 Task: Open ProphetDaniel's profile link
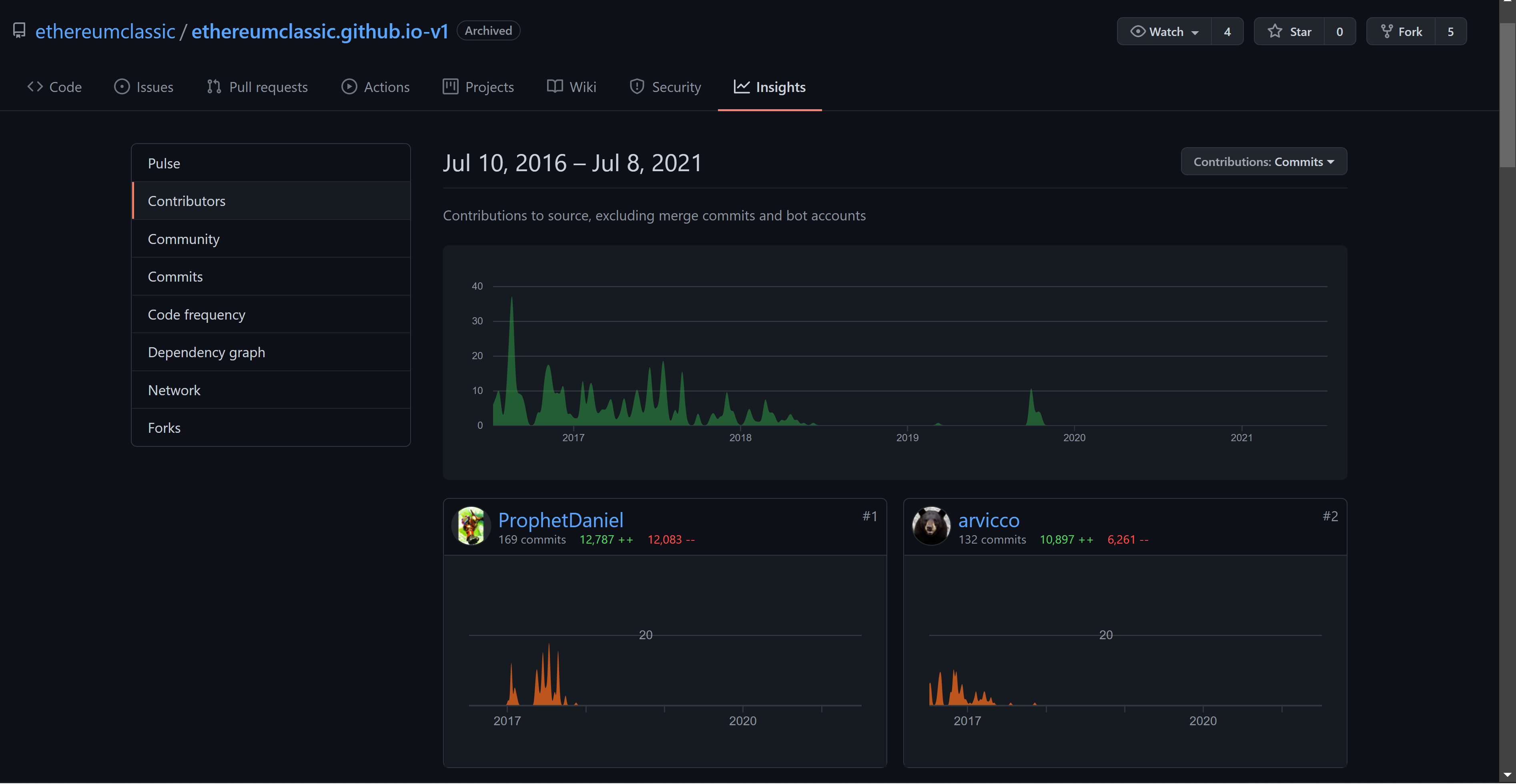coord(560,520)
